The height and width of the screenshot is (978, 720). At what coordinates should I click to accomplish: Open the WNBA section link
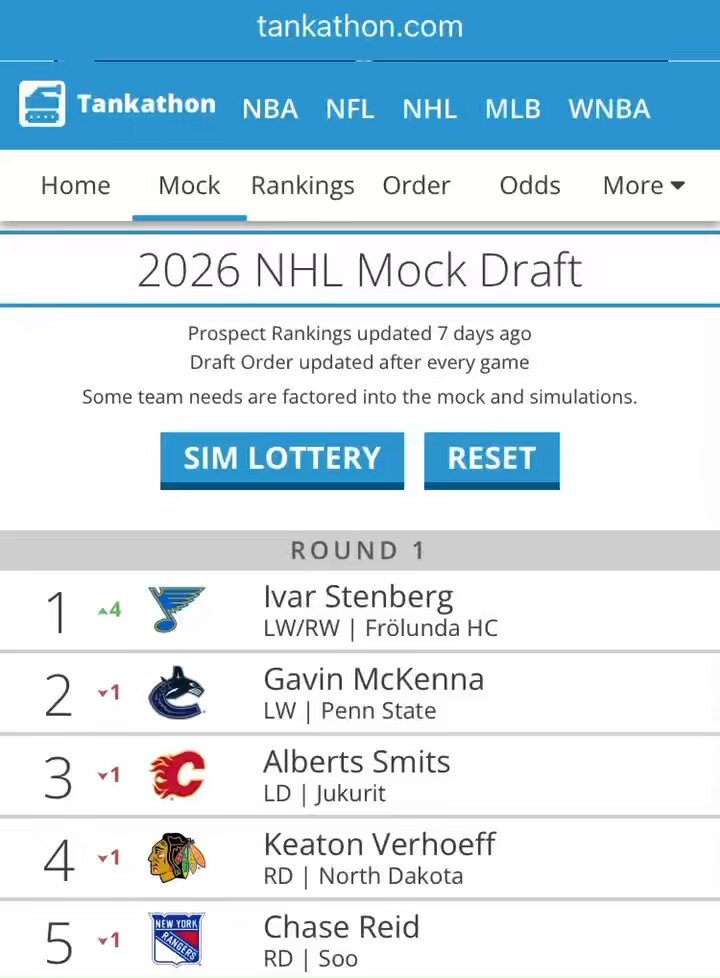coord(609,109)
